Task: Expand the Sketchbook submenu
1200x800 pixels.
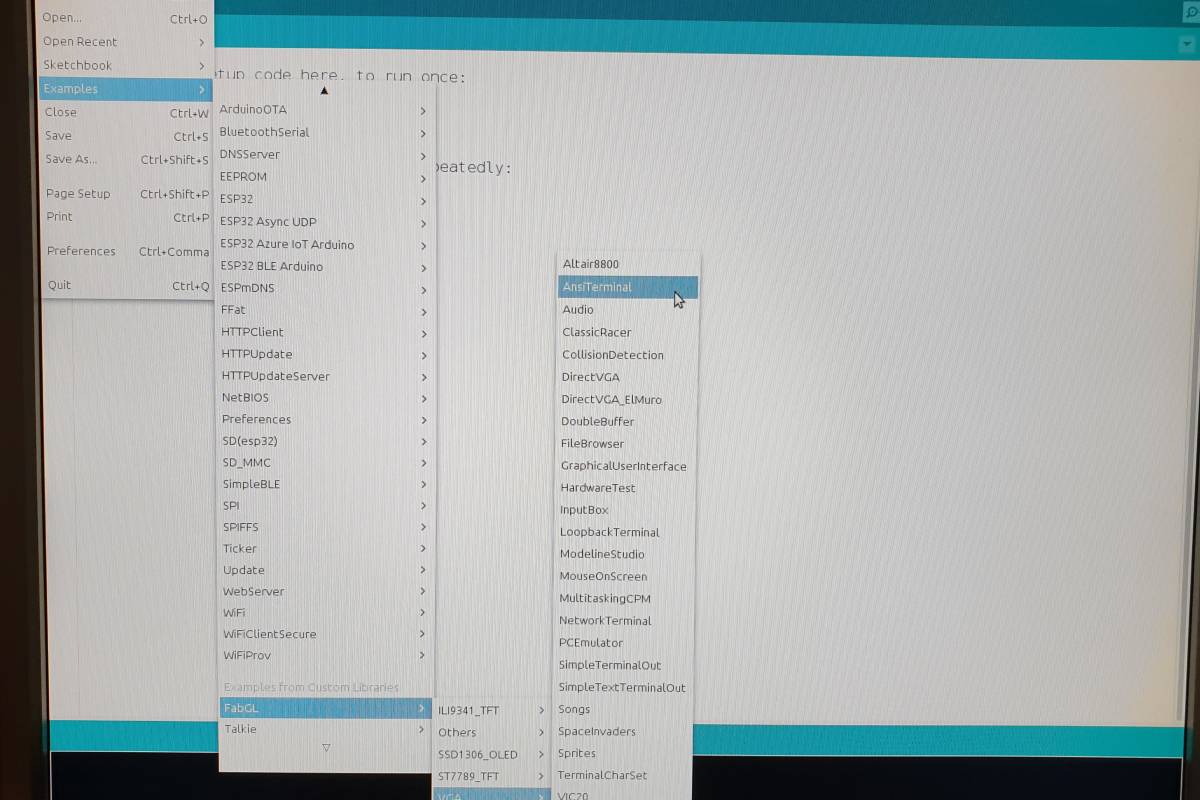Action: point(124,65)
